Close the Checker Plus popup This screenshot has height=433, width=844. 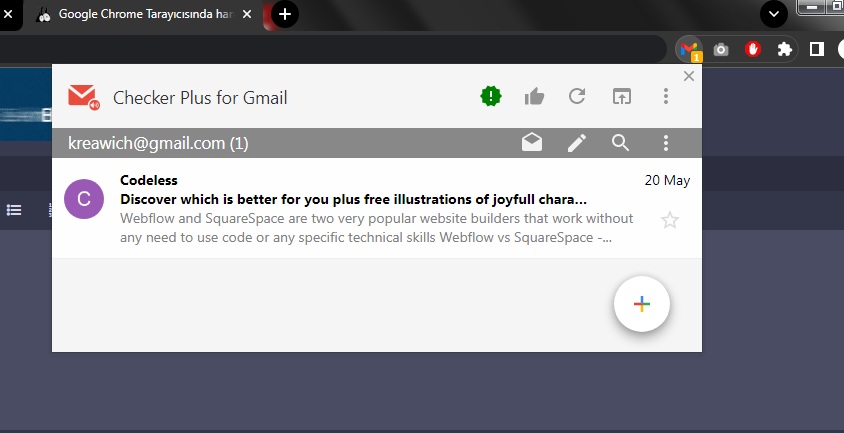688,76
